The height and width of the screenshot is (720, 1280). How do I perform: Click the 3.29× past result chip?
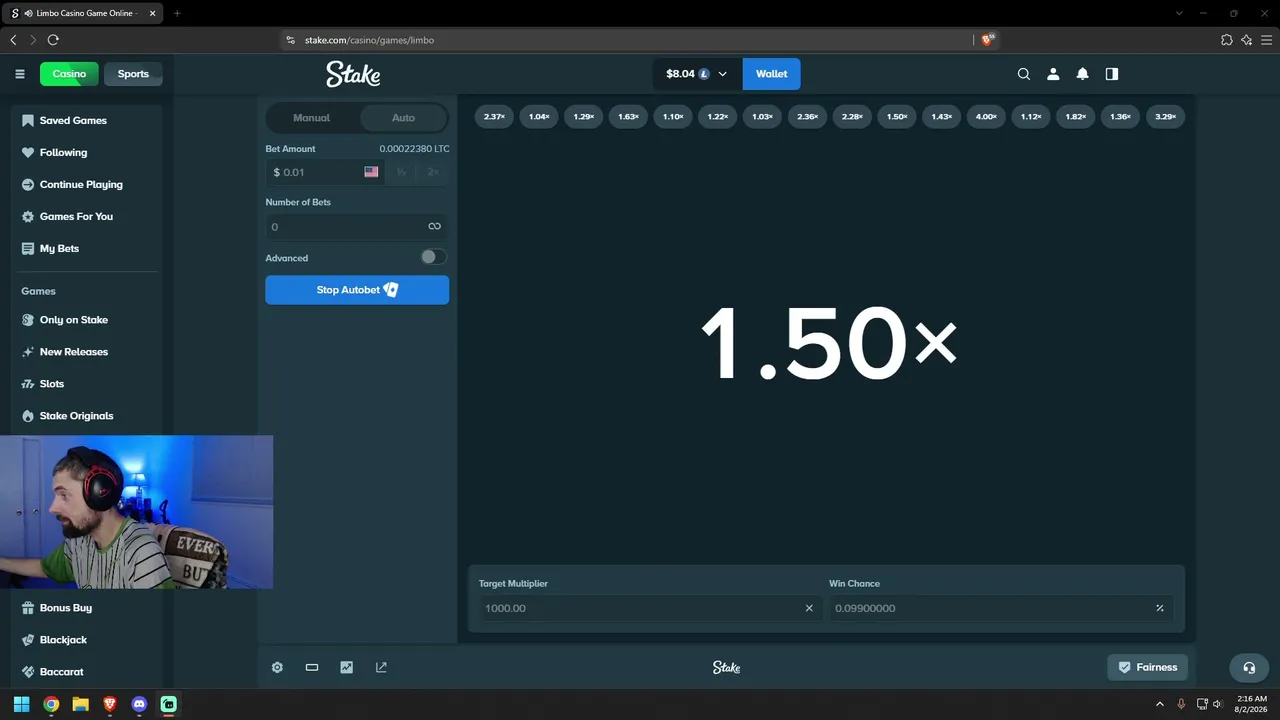(x=1165, y=117)
